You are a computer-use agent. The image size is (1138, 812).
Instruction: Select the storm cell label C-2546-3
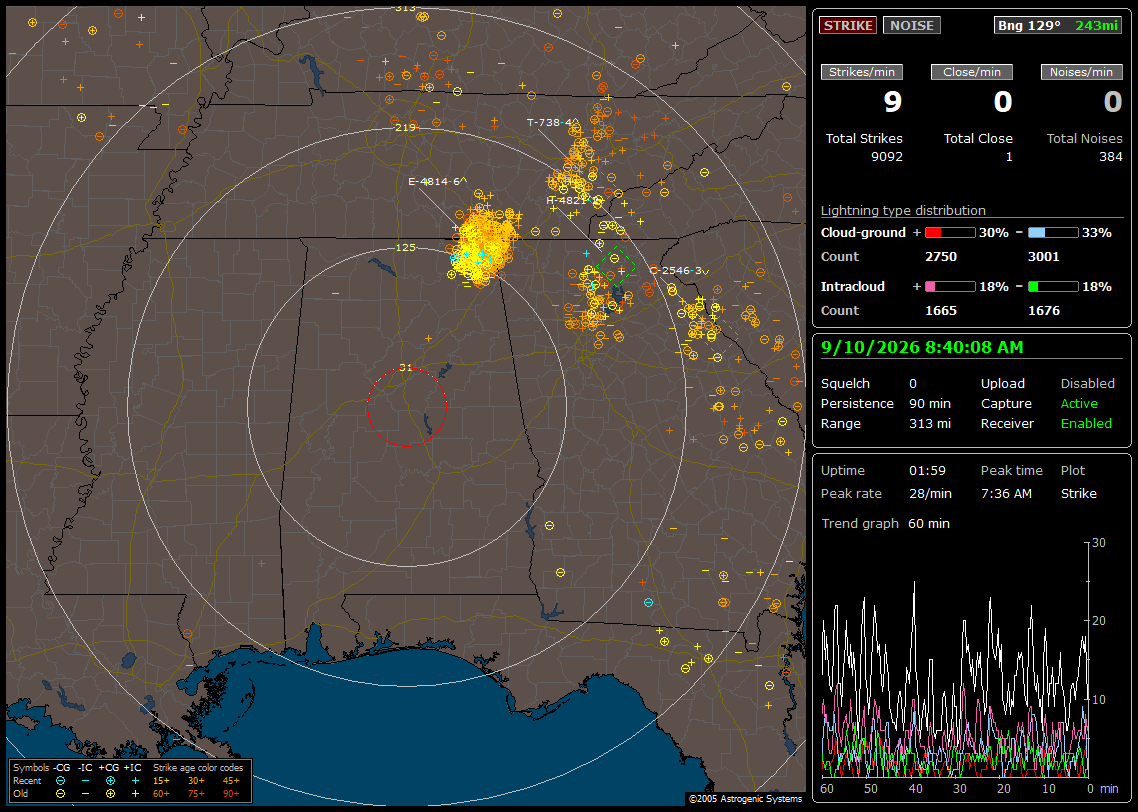pos(676,271)
